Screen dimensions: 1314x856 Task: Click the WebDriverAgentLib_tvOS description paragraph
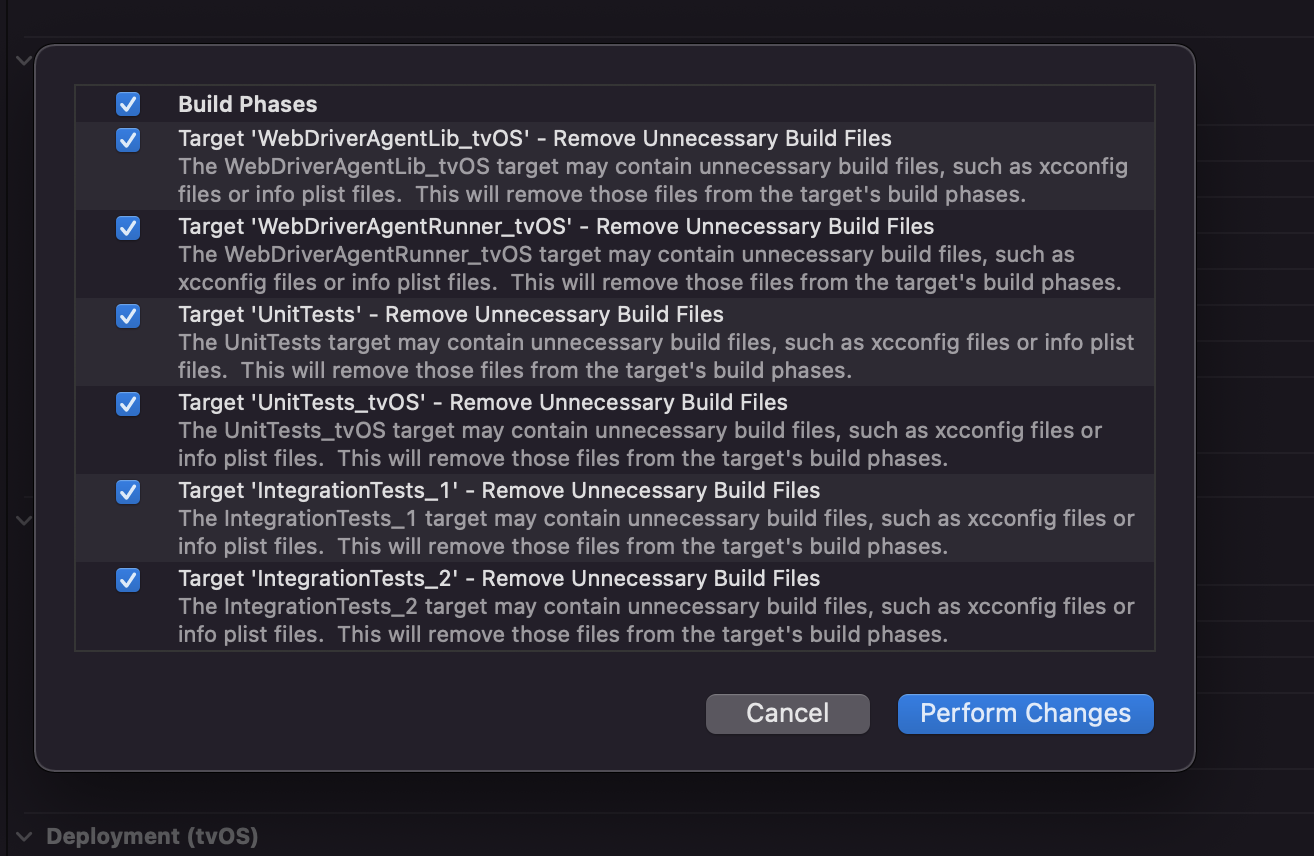[x=653, y=180]
